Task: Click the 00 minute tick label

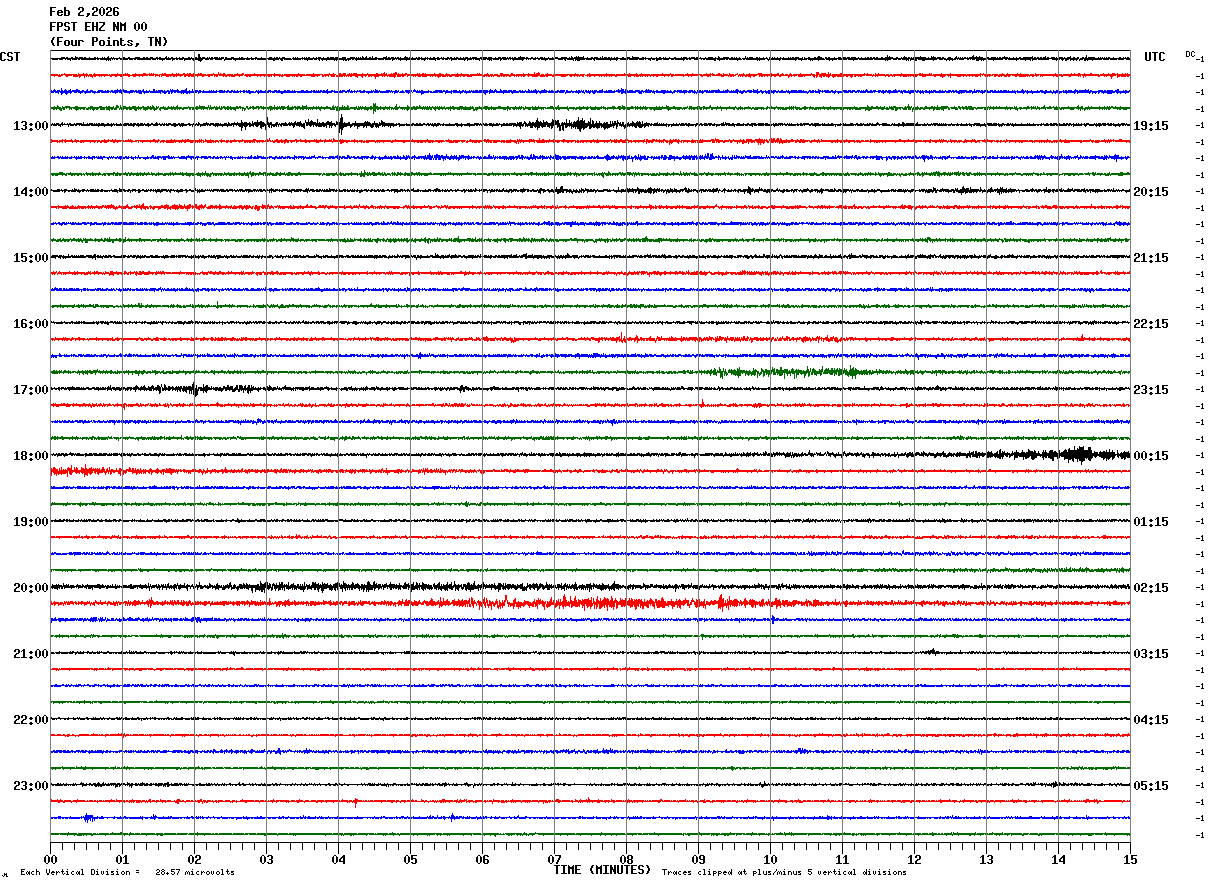Action: [x=50, y=859]
